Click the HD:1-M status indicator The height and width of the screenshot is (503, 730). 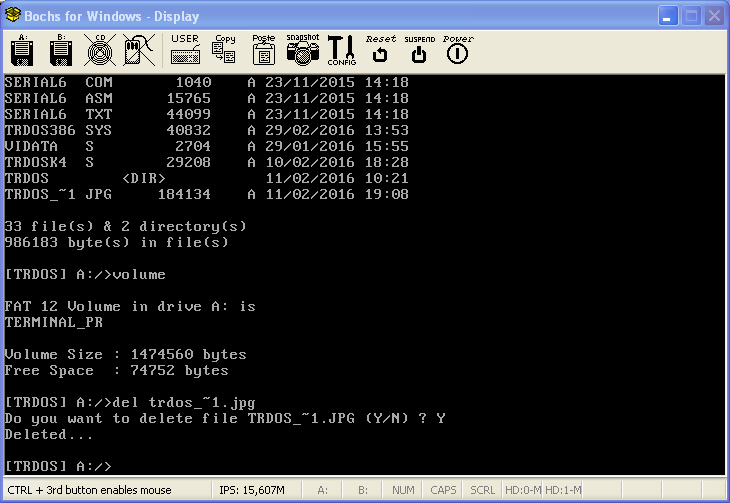pos(563,490)
